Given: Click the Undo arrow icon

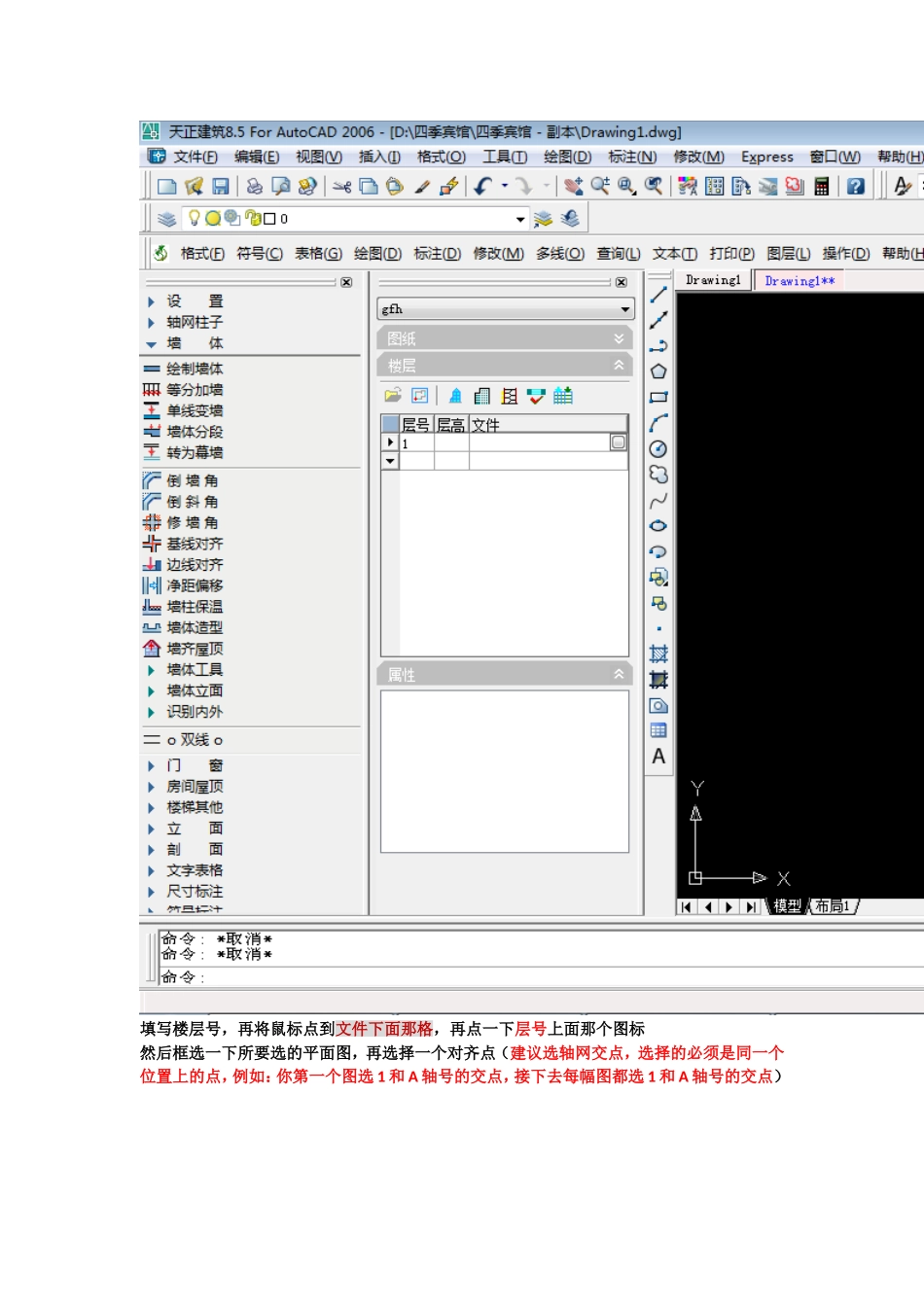Looking at the screenshot, I should (483, 186).
